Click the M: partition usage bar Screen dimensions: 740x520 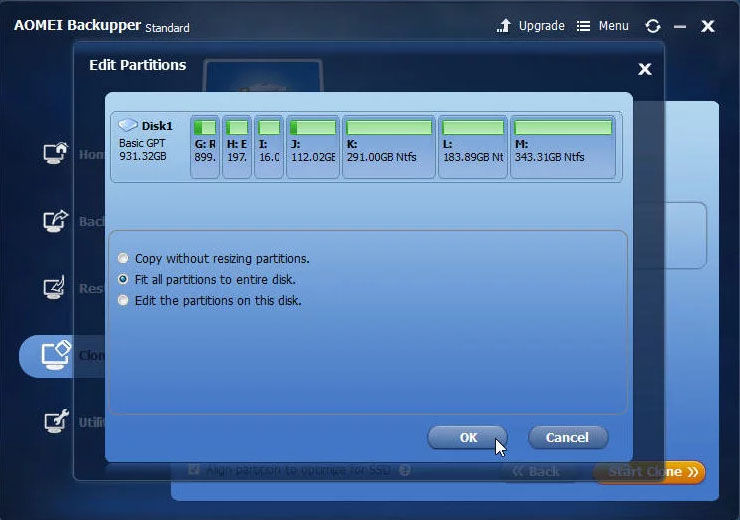(563, 127)
